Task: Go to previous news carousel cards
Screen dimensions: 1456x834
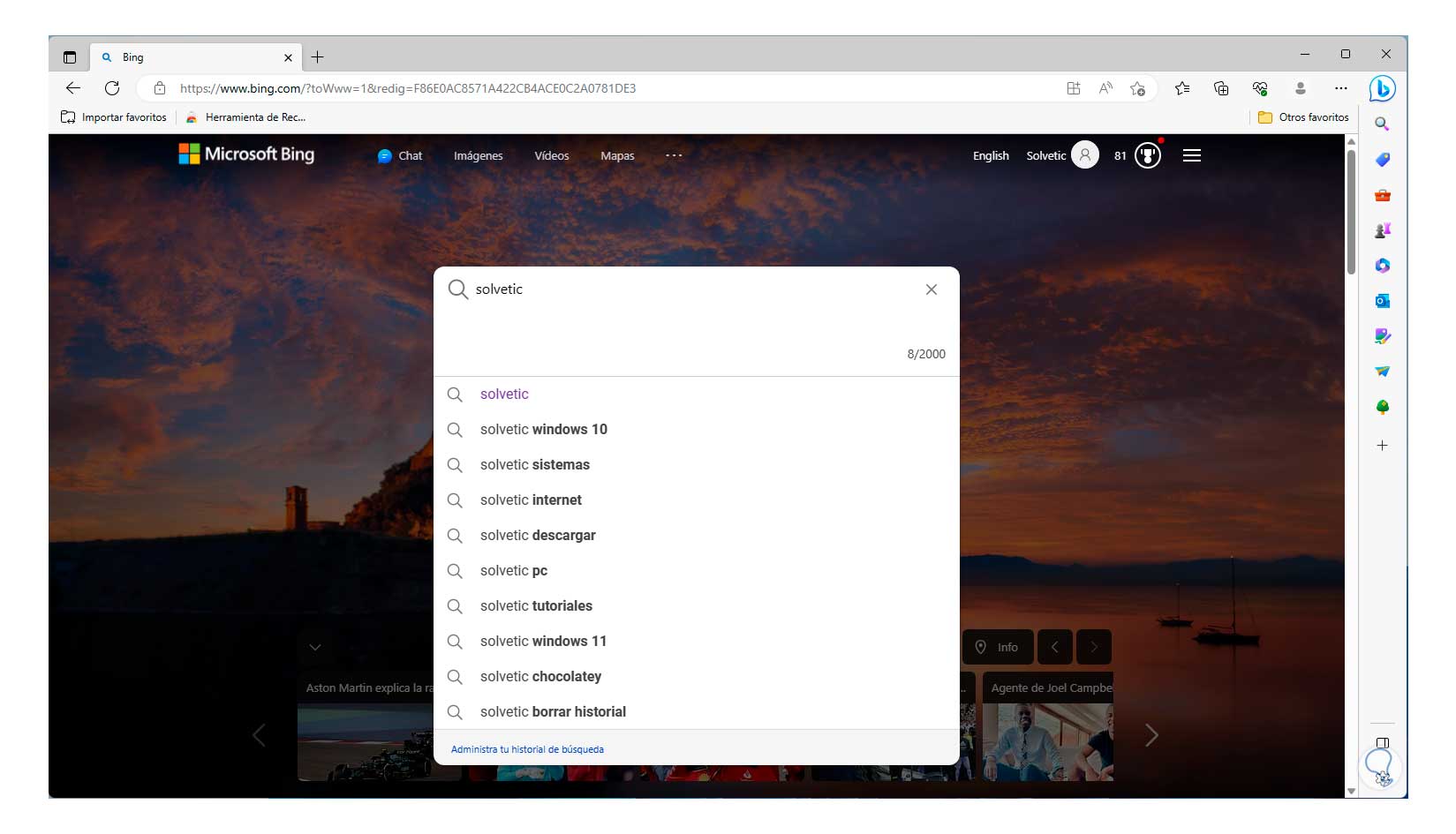Action: 259,735
